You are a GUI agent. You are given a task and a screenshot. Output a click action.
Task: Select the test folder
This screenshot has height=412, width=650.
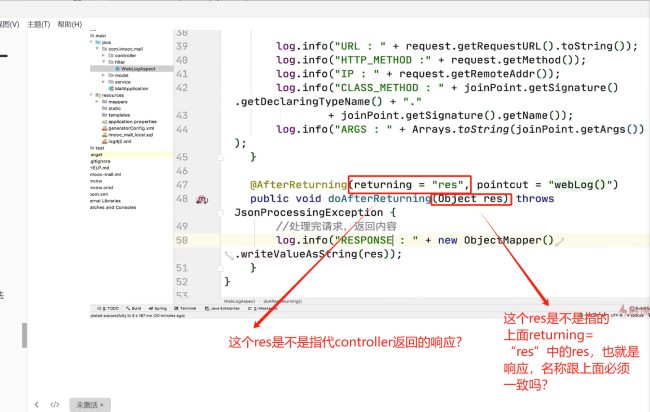(99, 148)
